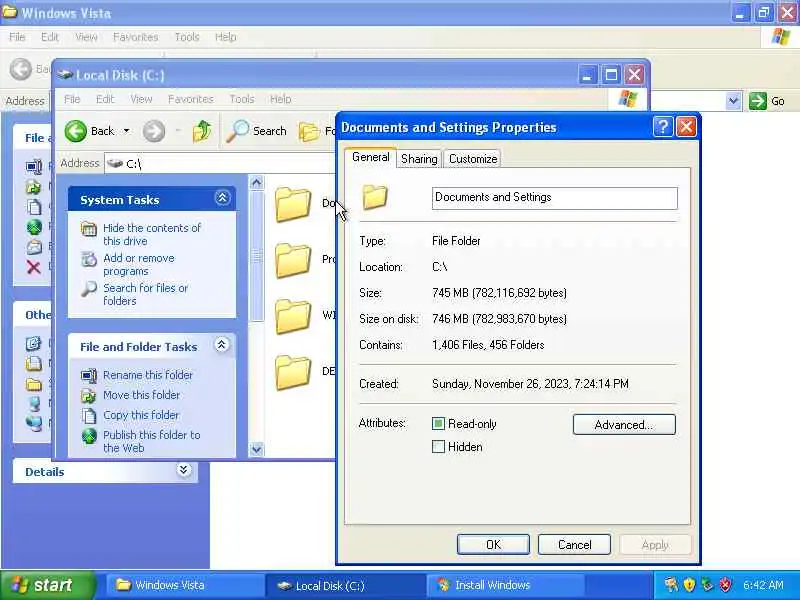Click the green Go arrow in Windows Vista window
The height and width of the screenshot is (600, 800).
(x=758, y=101)
